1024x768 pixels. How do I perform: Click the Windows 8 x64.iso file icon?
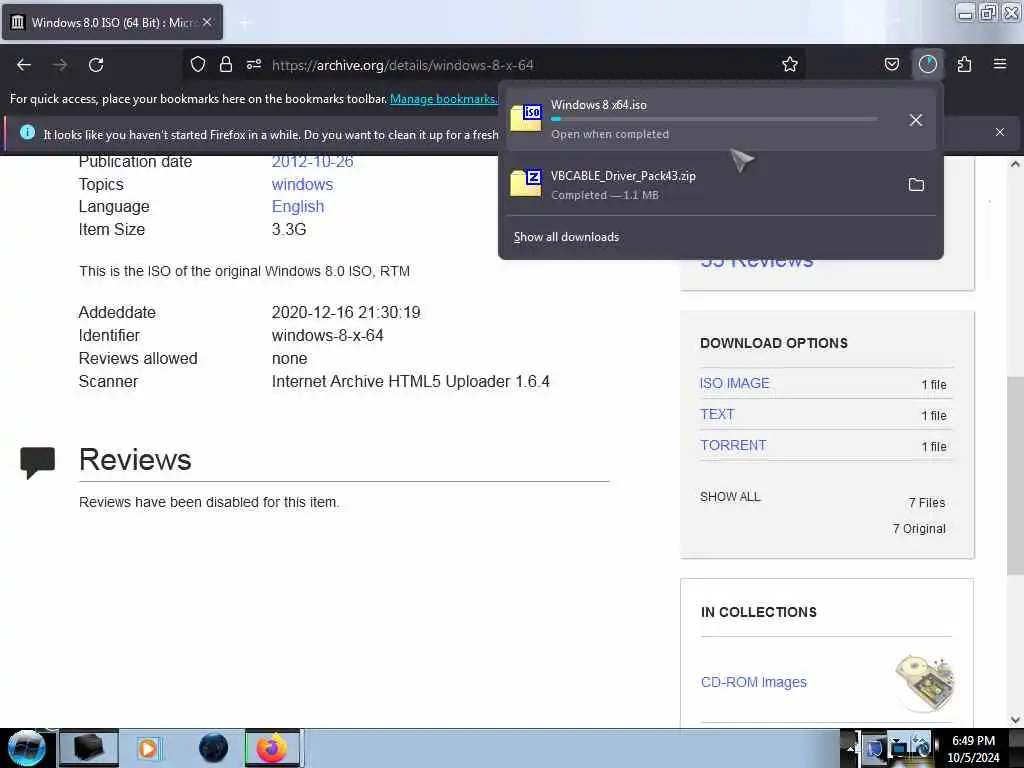coord(526,118)
